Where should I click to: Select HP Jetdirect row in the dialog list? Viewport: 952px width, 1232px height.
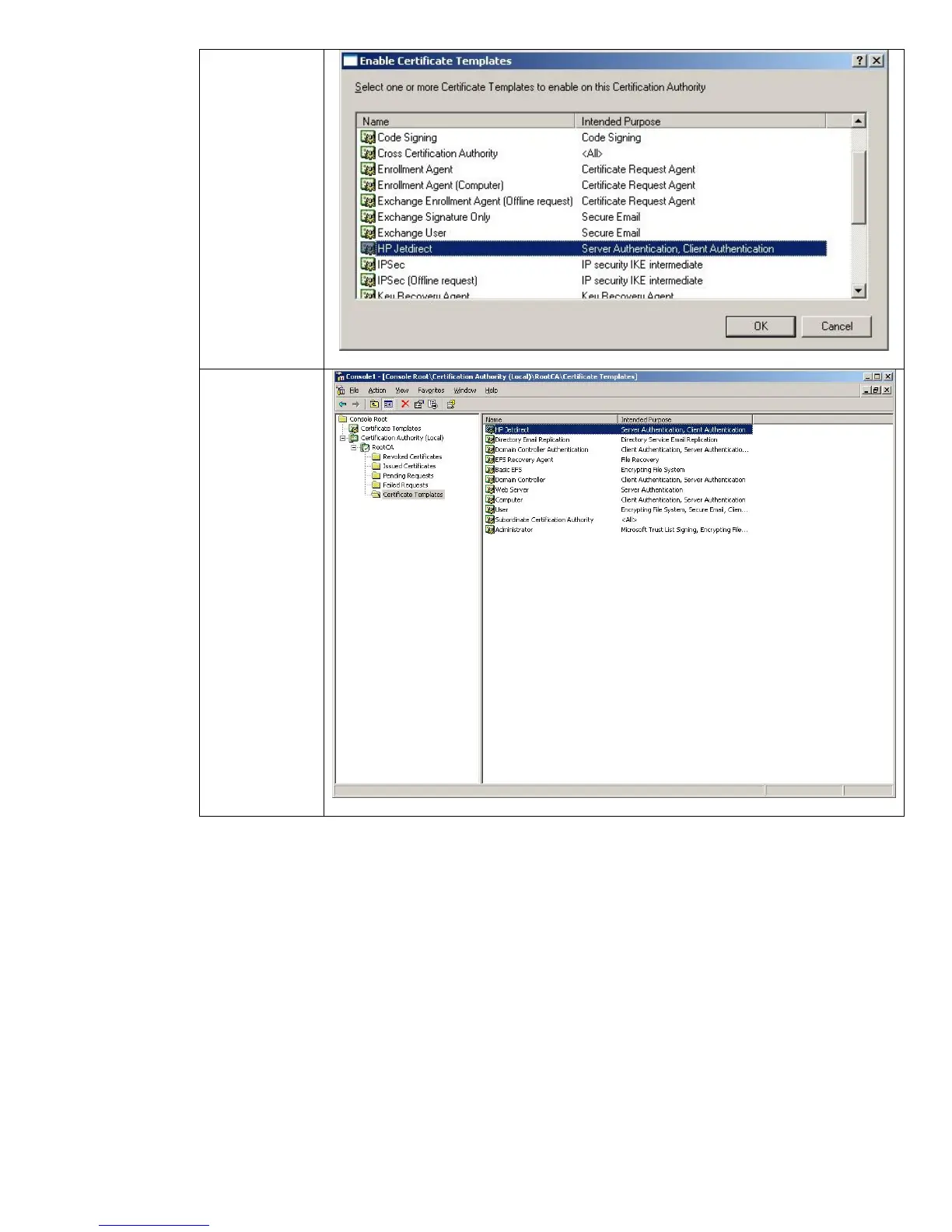click(593, 249)
